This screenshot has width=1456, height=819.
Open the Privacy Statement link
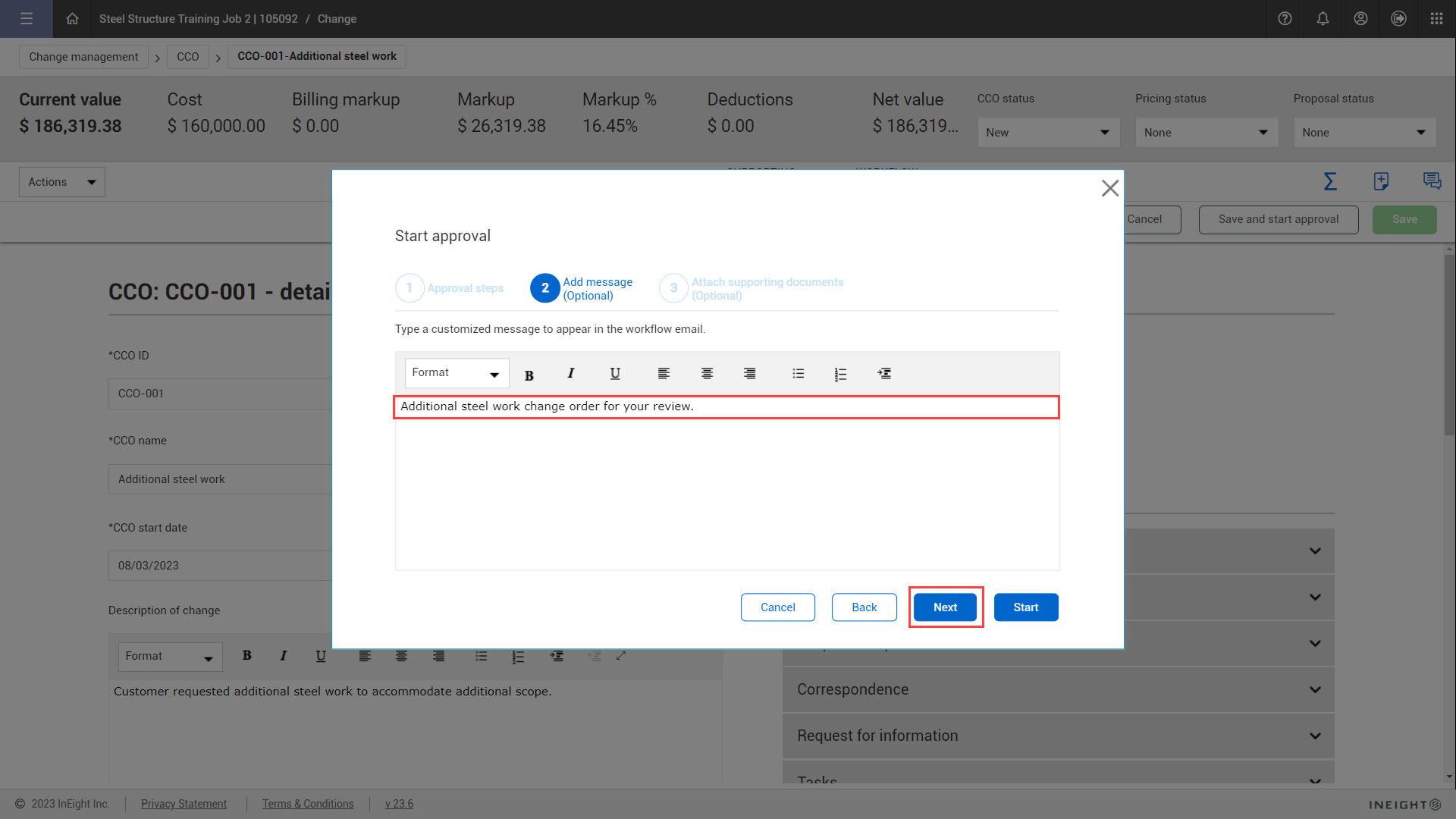pos(184,804)
